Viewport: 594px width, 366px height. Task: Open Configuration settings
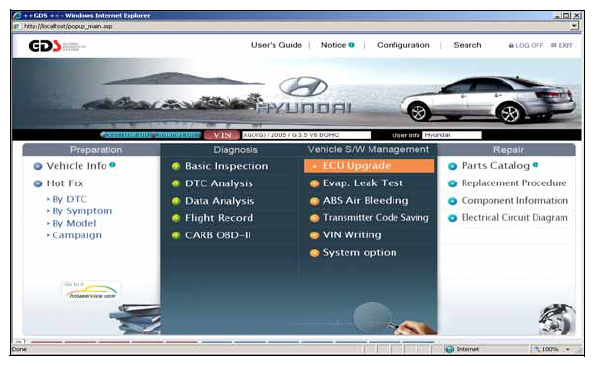click(403, 45)
